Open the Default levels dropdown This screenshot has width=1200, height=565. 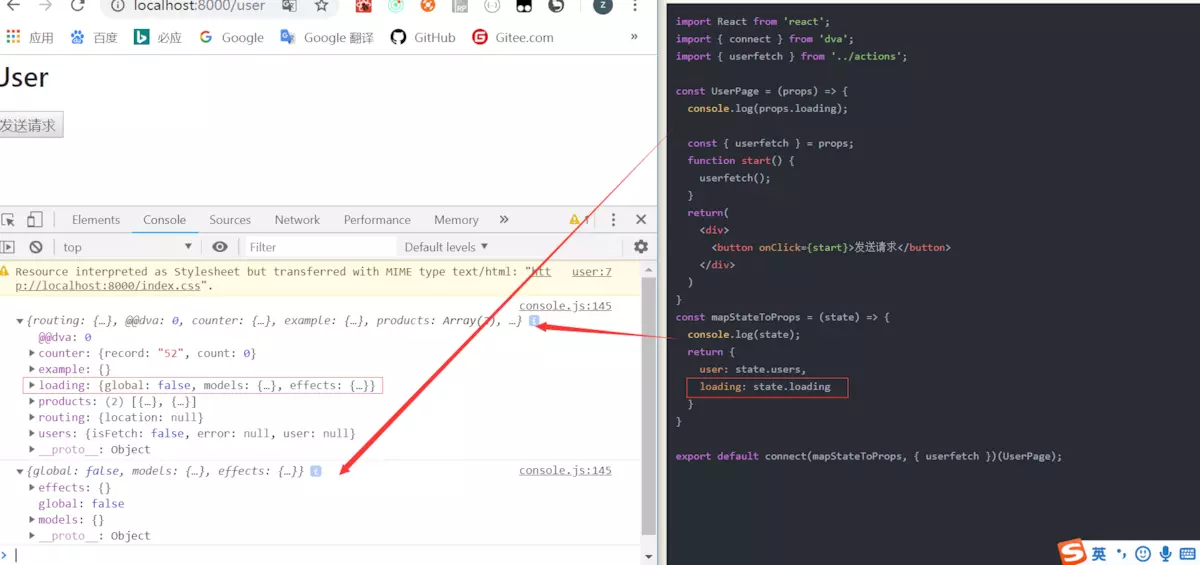(x=446, y=247)
